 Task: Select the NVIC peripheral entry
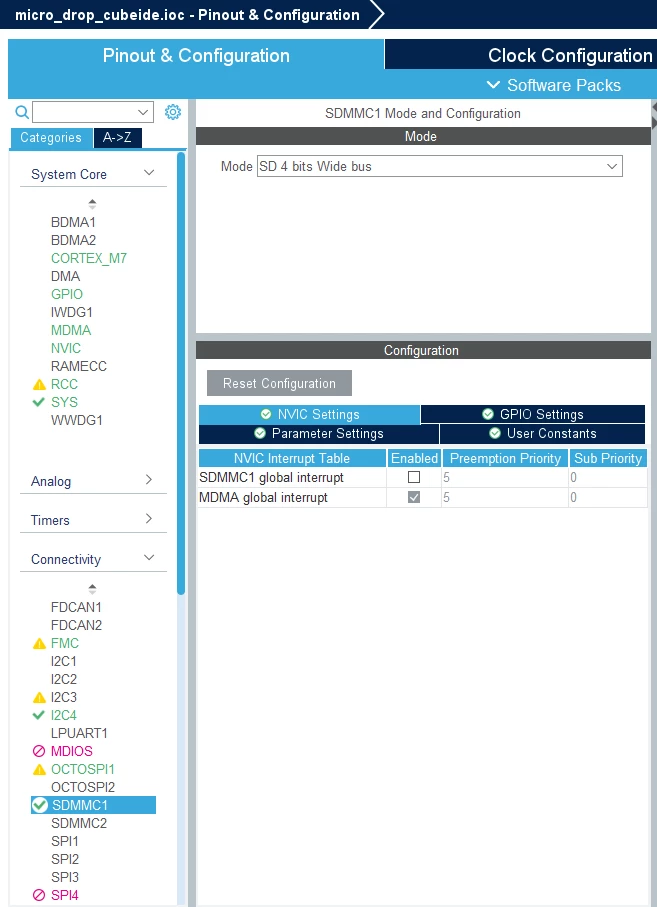pyautogui.click(x=66, y=348)
